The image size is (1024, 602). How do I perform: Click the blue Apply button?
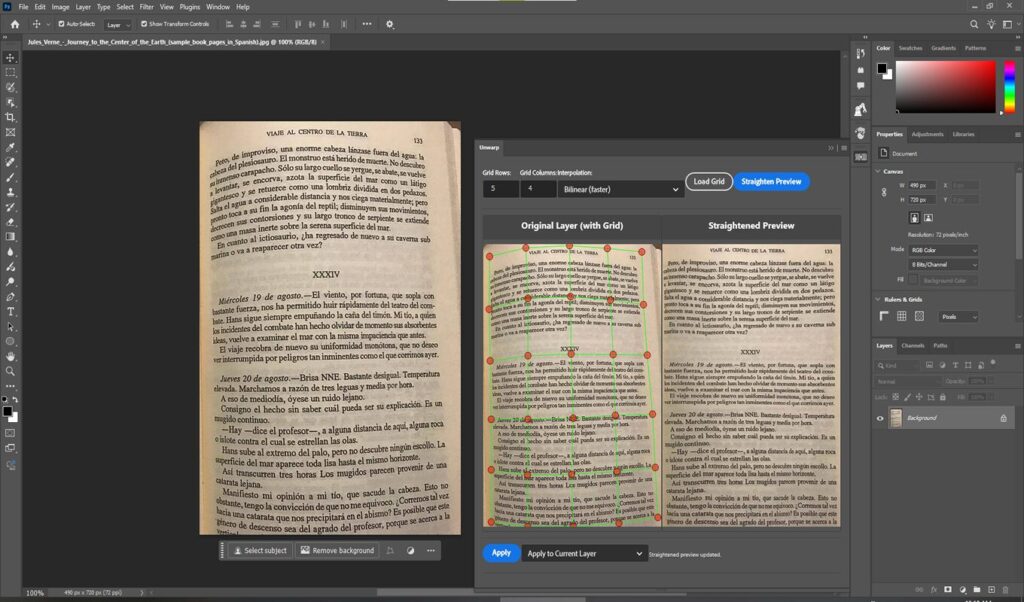[501, 553]
